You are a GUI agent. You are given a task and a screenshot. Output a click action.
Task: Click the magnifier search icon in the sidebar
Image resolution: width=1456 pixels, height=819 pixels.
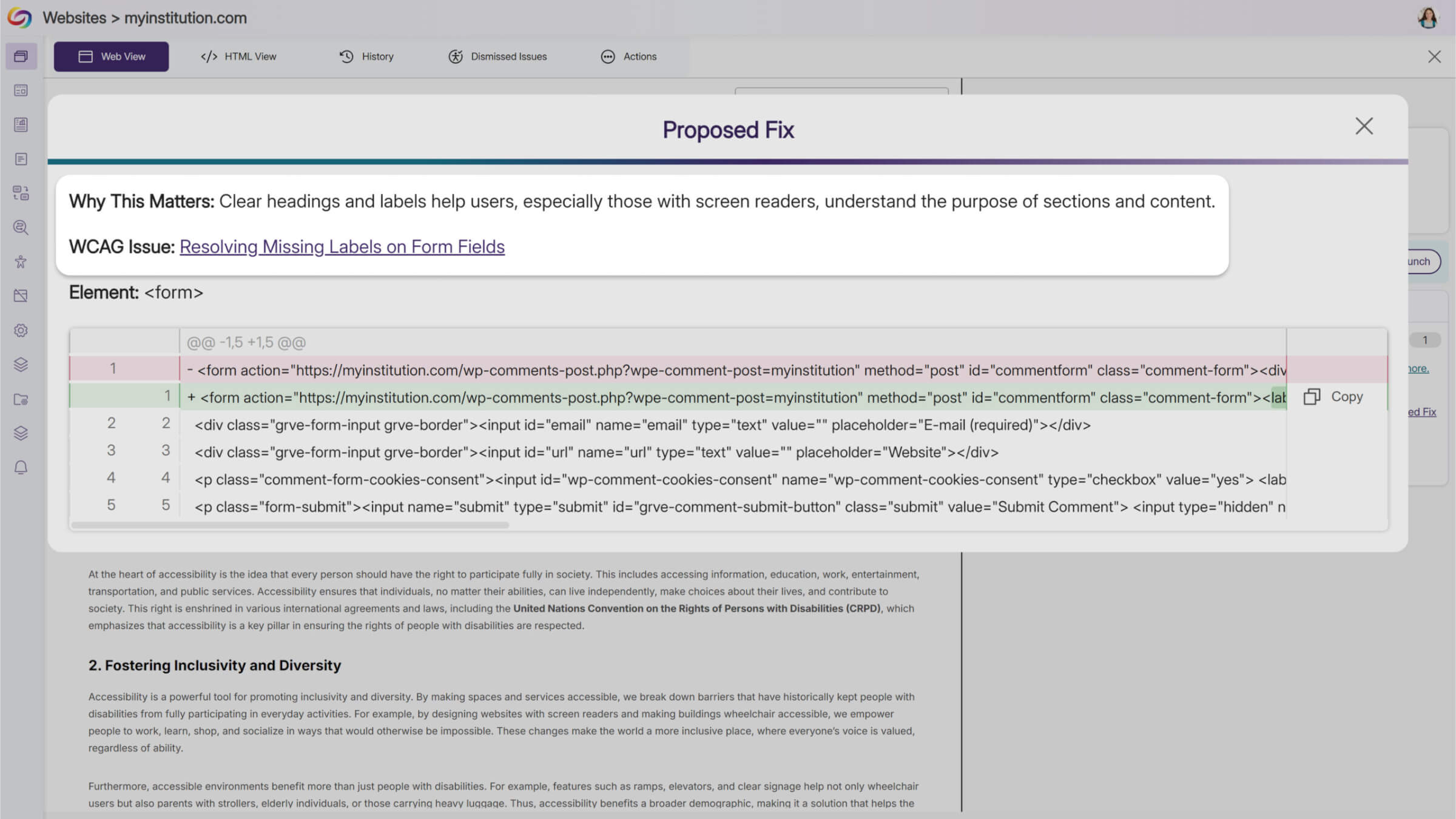point(21,227)
